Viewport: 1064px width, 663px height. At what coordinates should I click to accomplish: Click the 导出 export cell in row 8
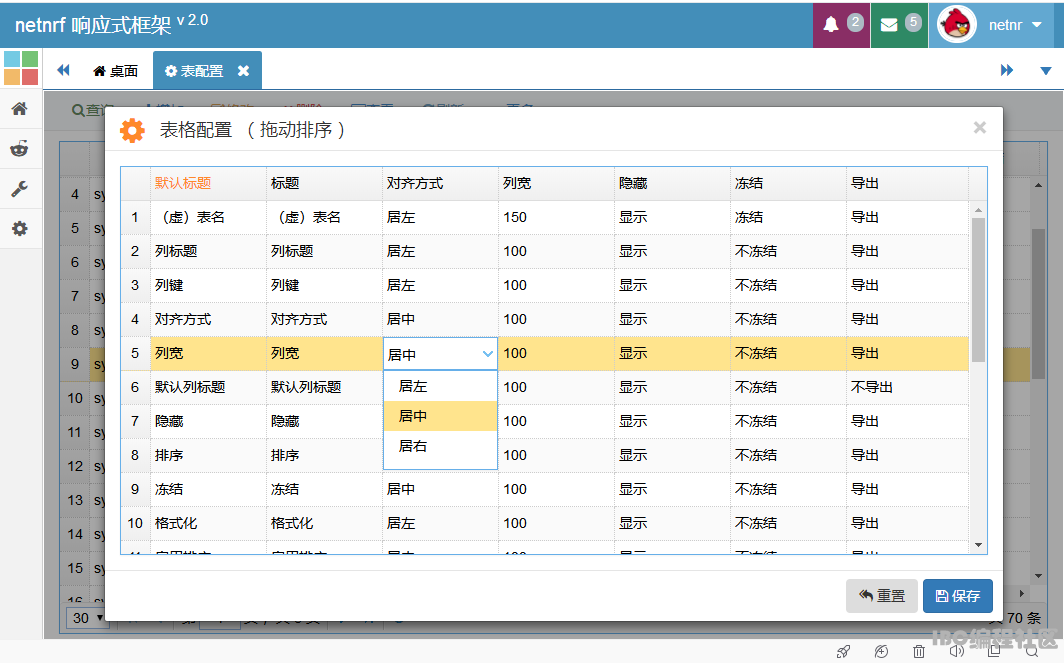pos(907,455)
